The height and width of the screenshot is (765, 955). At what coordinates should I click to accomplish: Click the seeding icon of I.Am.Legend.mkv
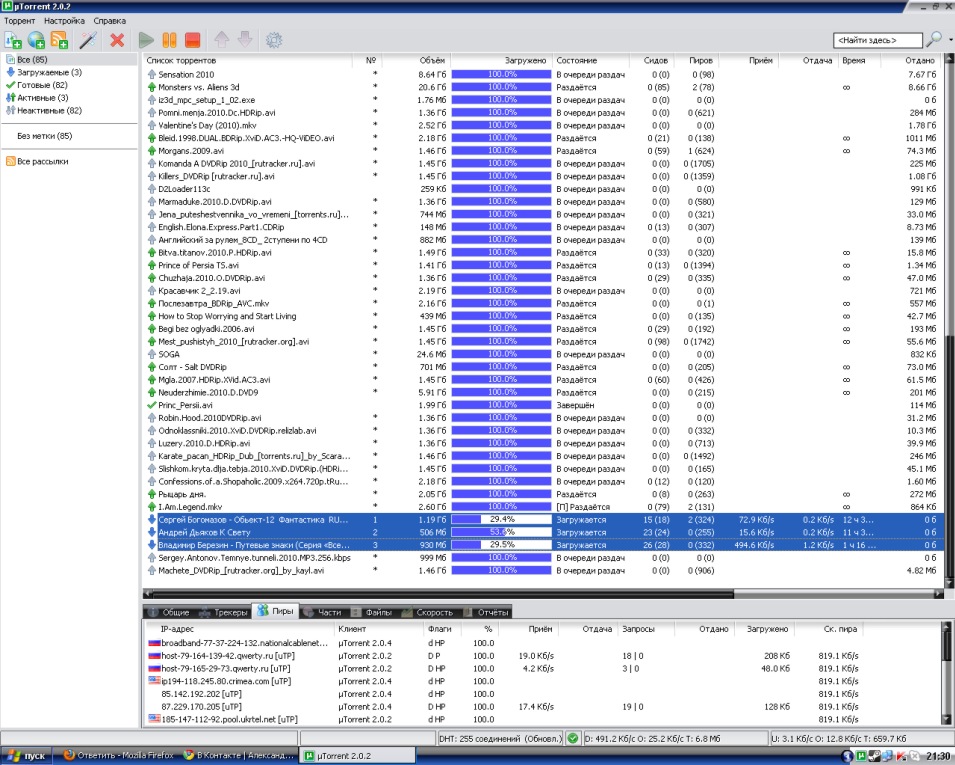click(x=152, y=507)
